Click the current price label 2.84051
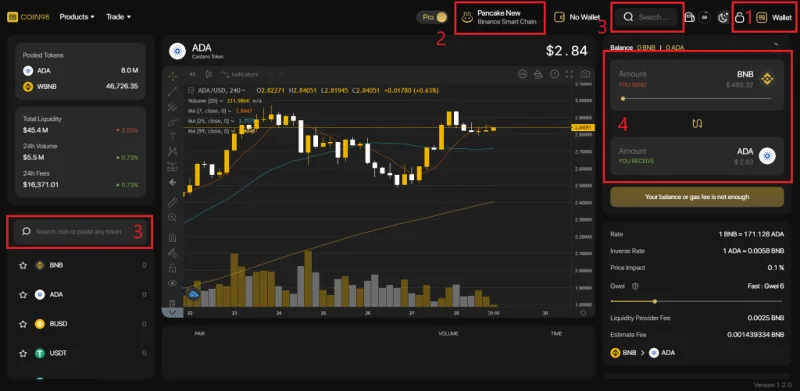 pos(583,127)
